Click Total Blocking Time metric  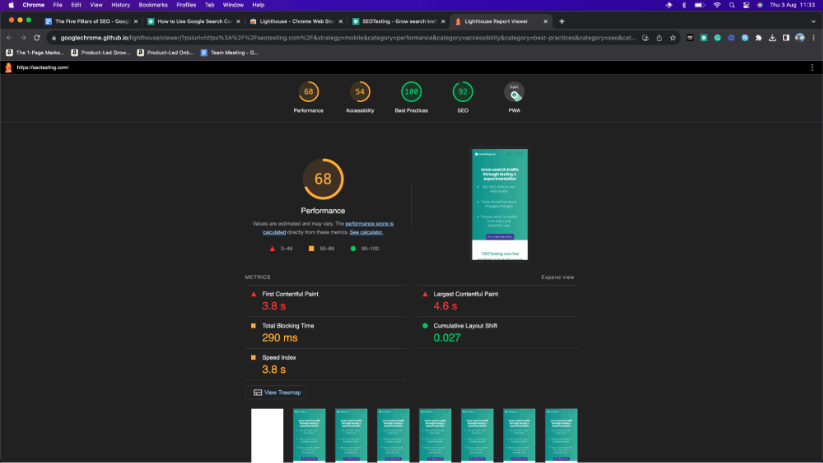[325, 332]
